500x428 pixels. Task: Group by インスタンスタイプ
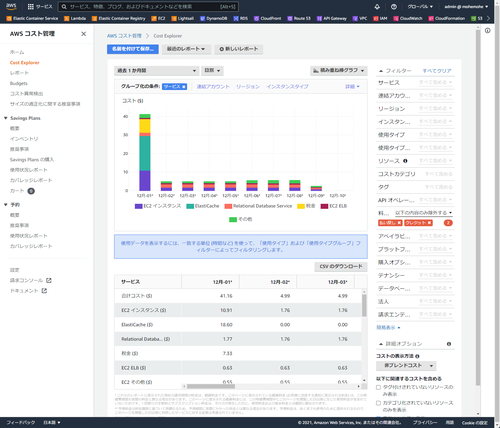click(287, 87)
